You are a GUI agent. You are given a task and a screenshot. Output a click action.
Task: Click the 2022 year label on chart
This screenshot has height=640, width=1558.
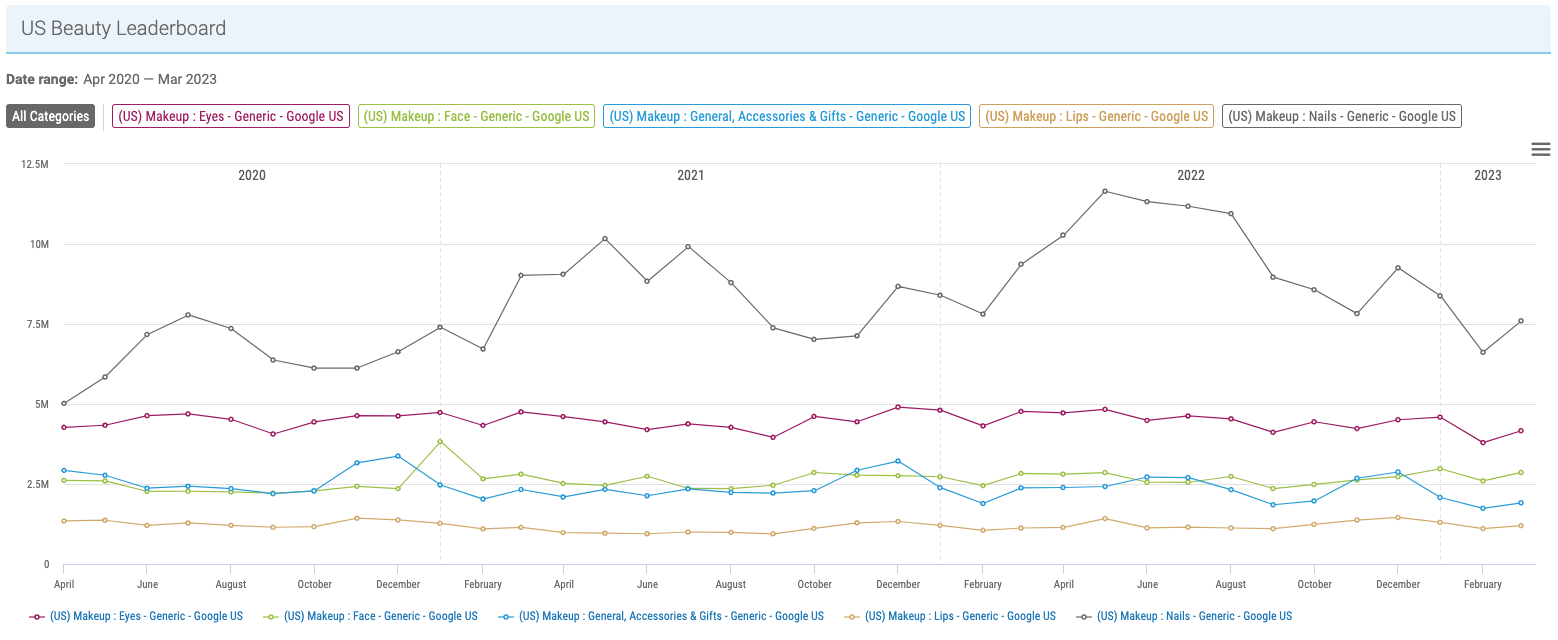tap(1190, 175)
